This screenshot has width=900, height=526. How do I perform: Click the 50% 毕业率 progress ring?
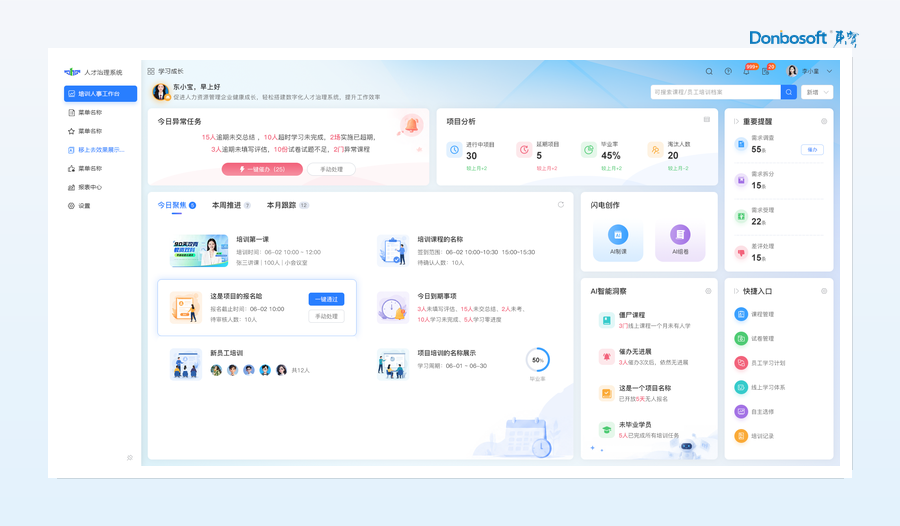538,359
